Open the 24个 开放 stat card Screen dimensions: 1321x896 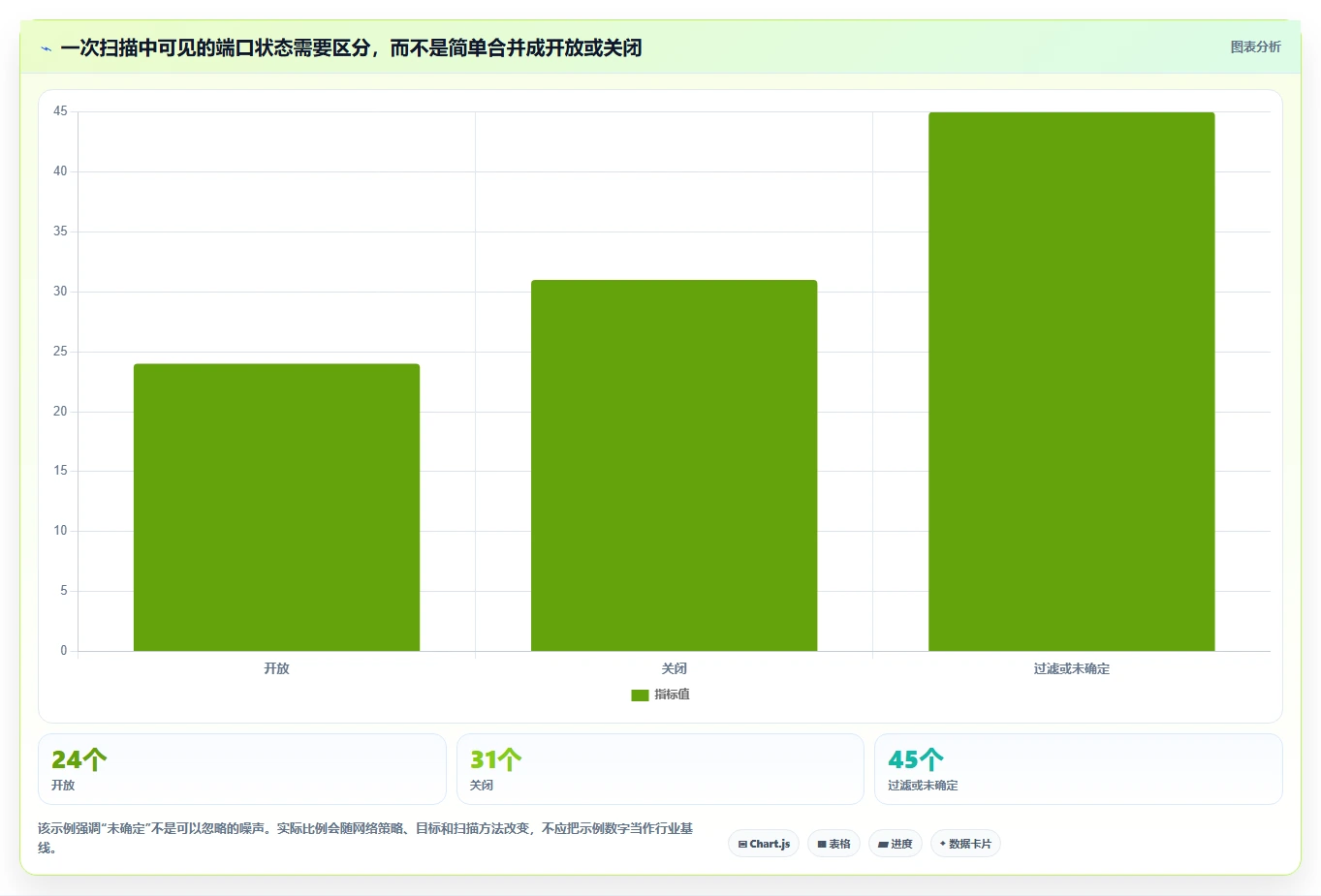[x=242, y=769]
